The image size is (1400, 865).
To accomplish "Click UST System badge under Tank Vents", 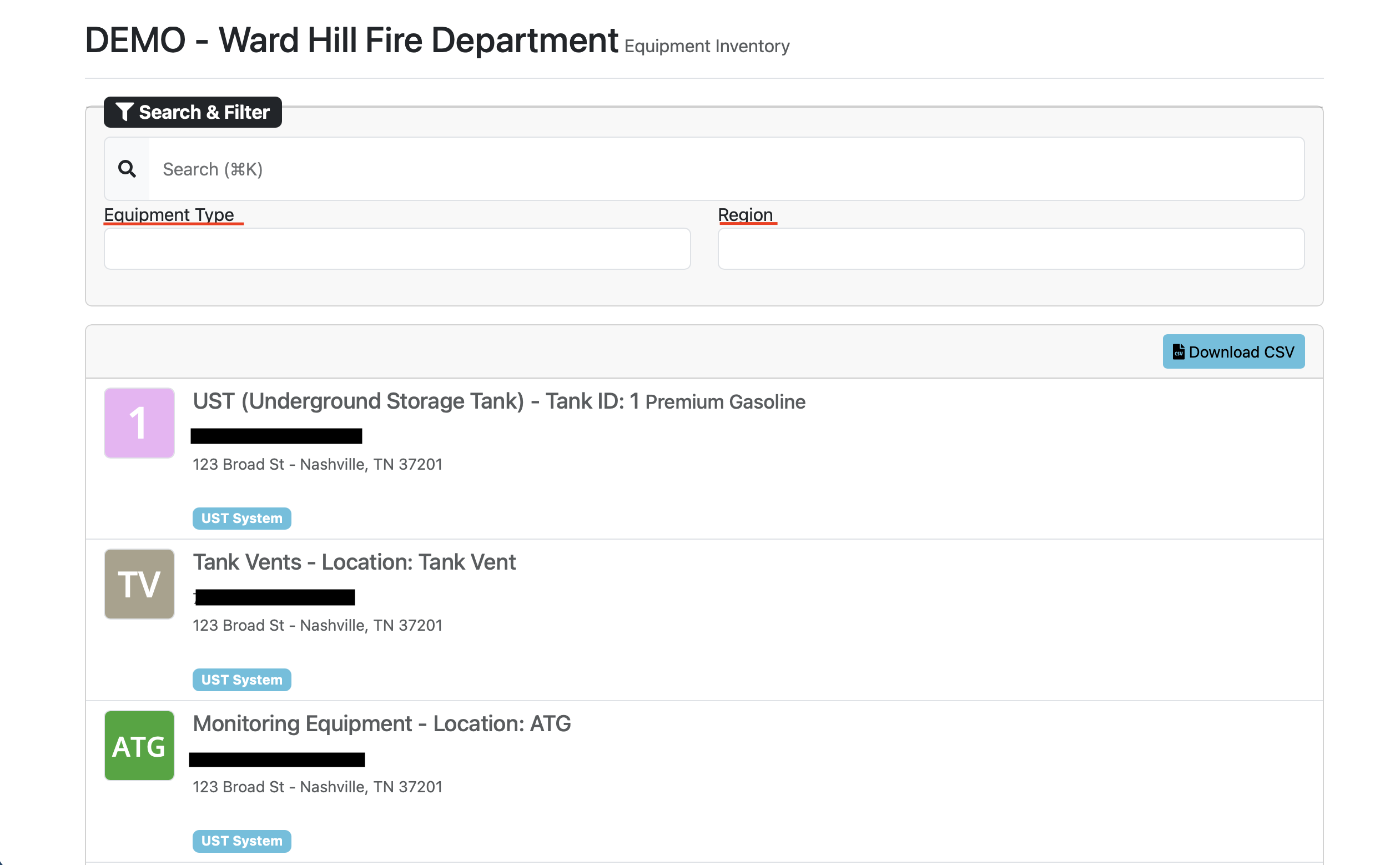I will 241,680.
